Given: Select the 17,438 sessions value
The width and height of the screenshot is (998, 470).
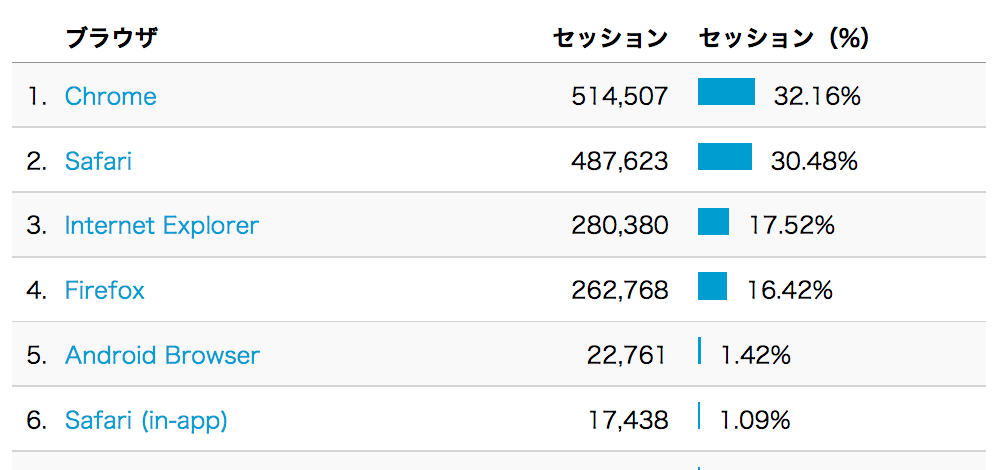Looking at the screenshot, I should click(628, 420).
